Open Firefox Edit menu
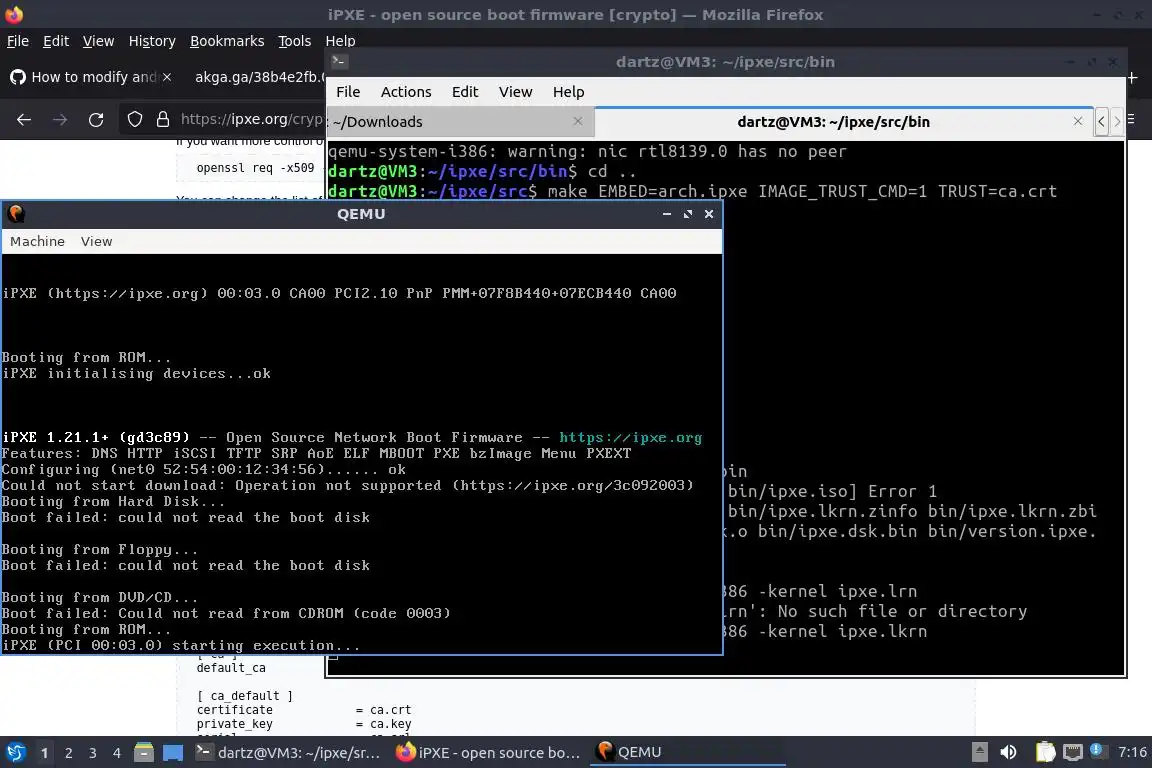This screenshot has height=768, width=1152. pyautogui.click(x=56, y=41)
